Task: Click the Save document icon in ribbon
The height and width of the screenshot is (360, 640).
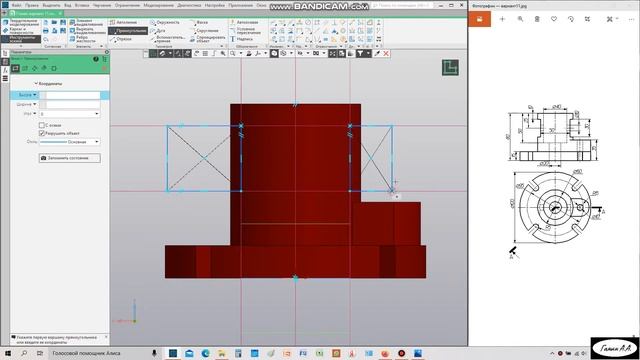Action: [x=63, y=22]
